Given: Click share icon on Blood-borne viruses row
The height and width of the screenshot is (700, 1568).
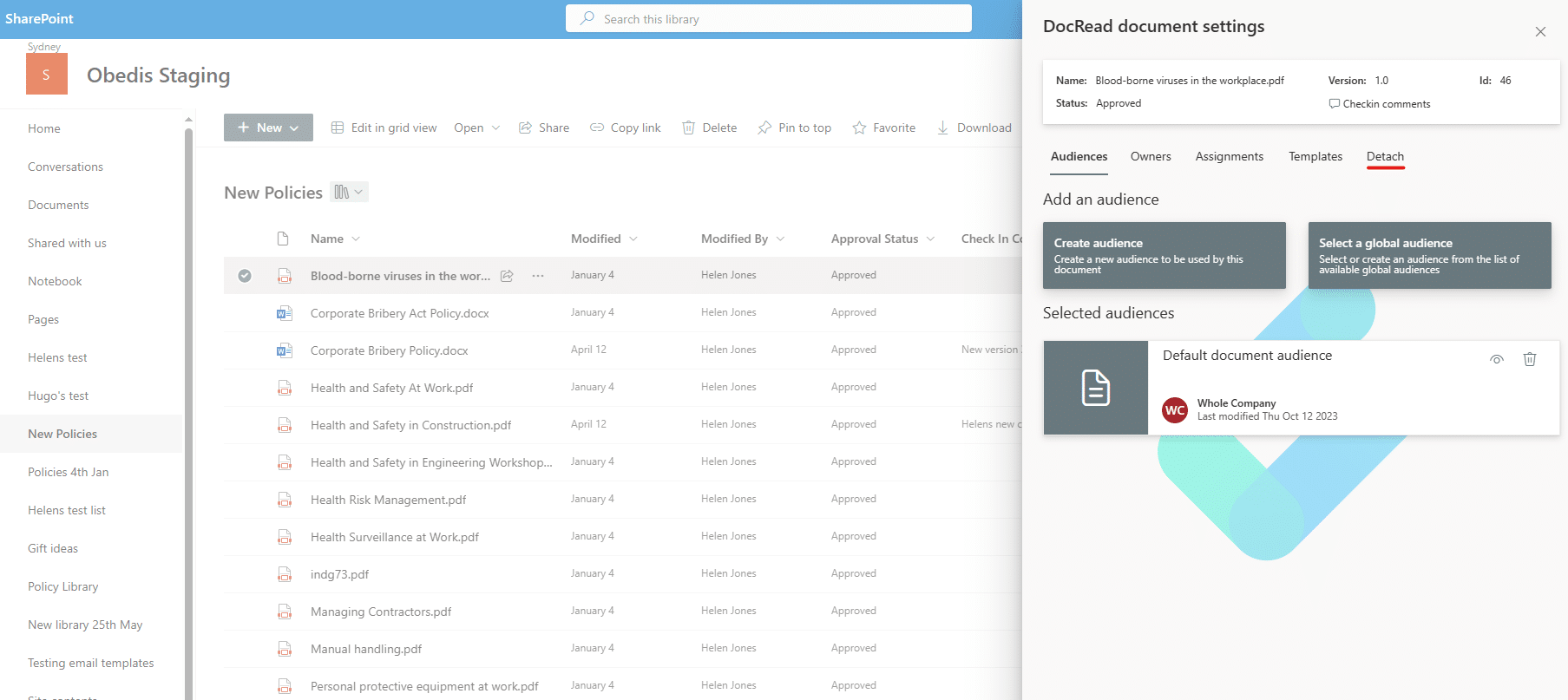Looking at the screenshot, I should [x=507, y=276].
